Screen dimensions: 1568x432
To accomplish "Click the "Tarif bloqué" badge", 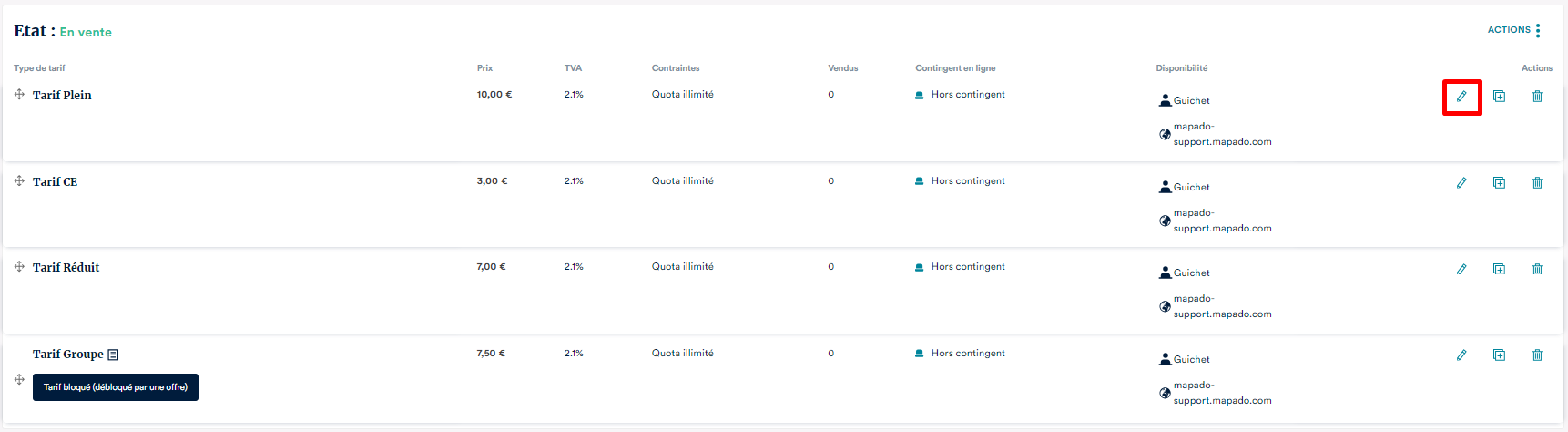I will (116, 387).
